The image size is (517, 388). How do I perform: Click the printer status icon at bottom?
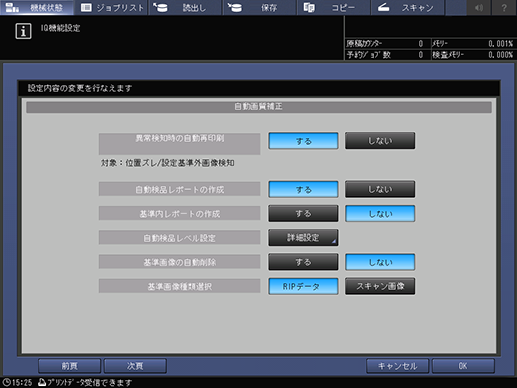pyautogui.click(x=42, y=382)
